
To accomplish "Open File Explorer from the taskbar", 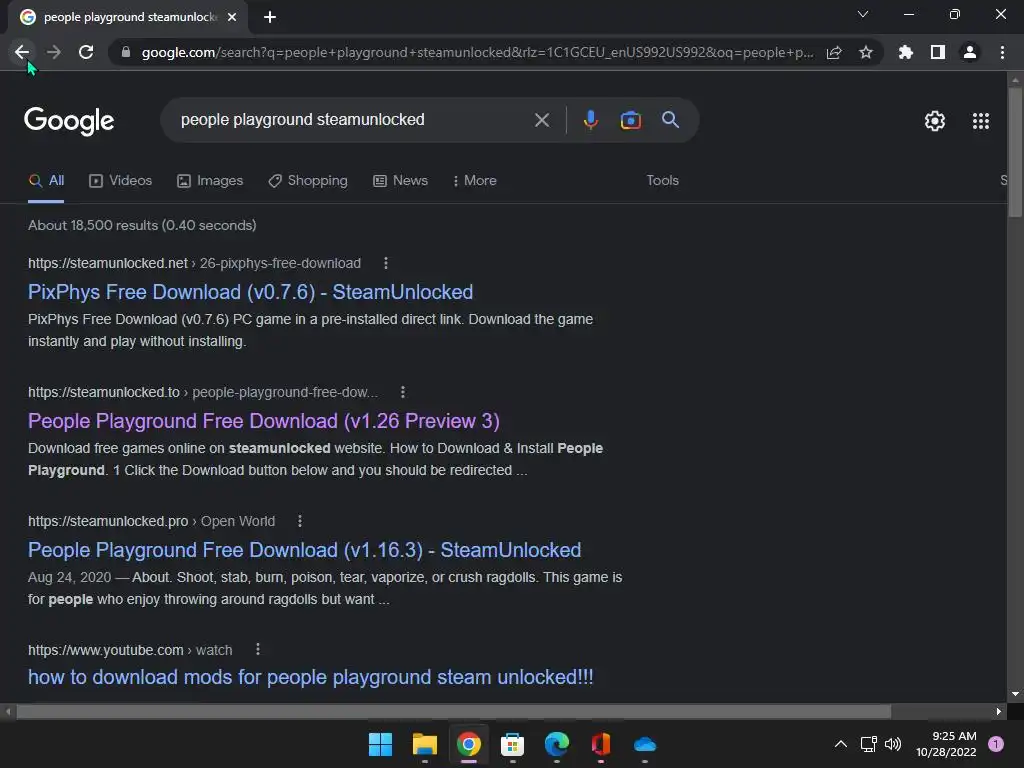I will [x=424, y=744].
